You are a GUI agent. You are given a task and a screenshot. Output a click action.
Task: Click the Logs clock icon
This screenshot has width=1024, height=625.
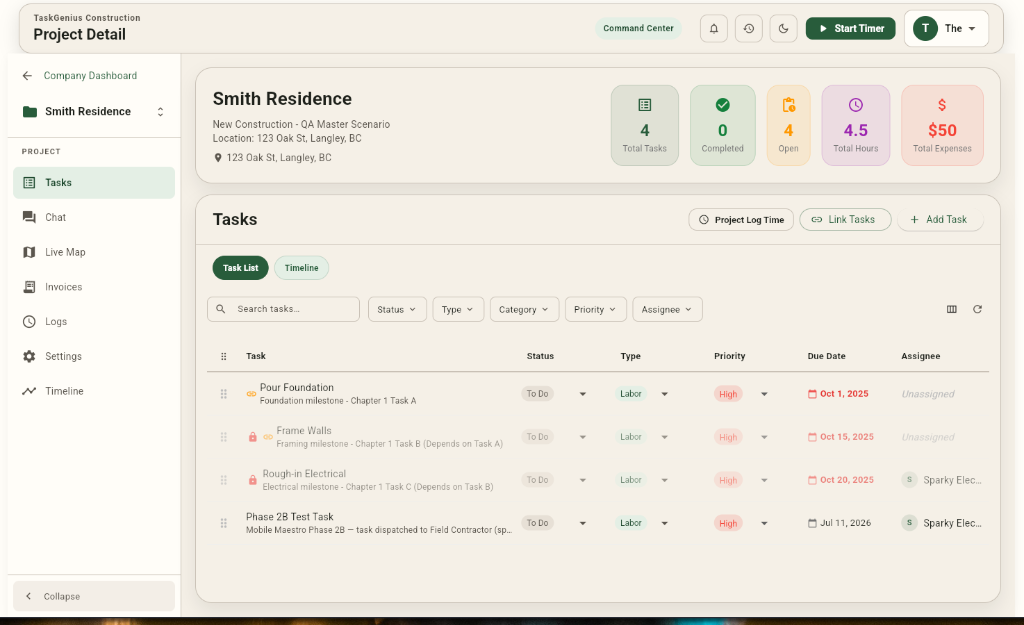tap(29, 321)
